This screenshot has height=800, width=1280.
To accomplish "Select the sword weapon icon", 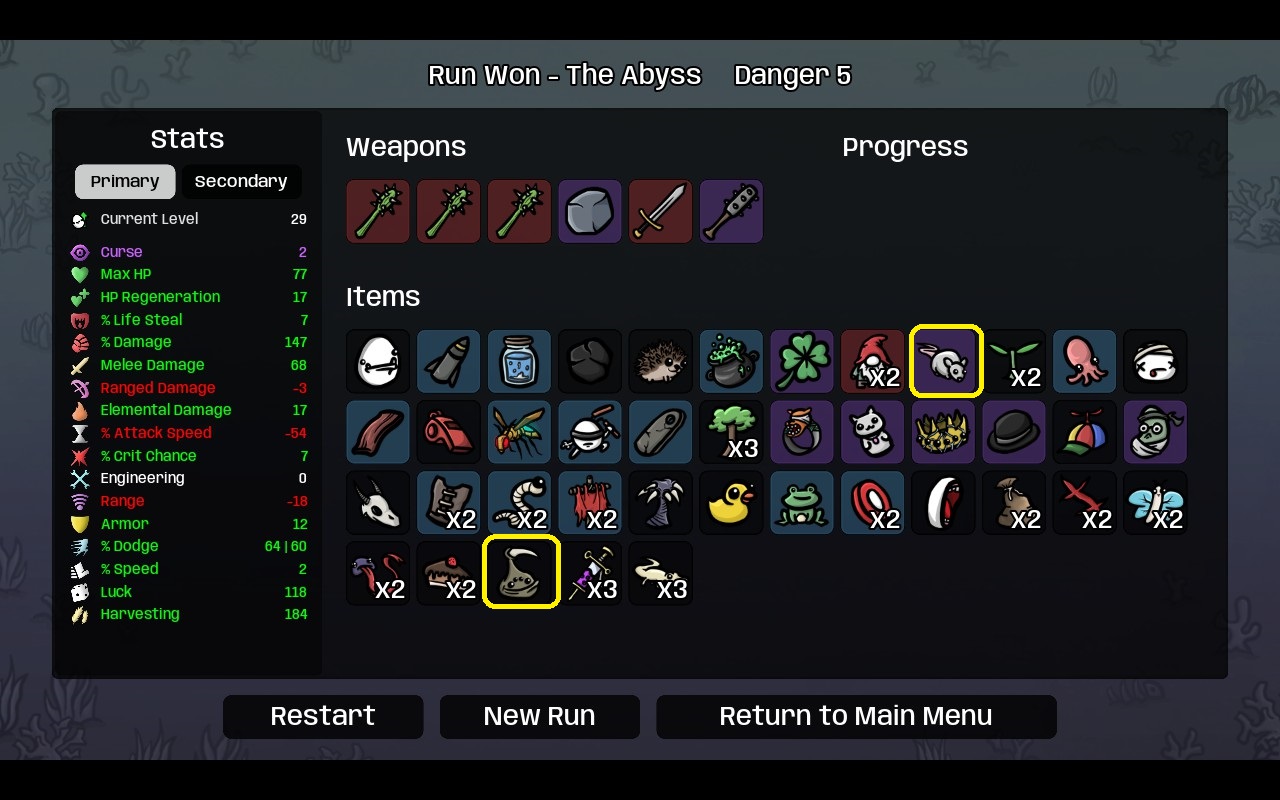I will 660,211.
